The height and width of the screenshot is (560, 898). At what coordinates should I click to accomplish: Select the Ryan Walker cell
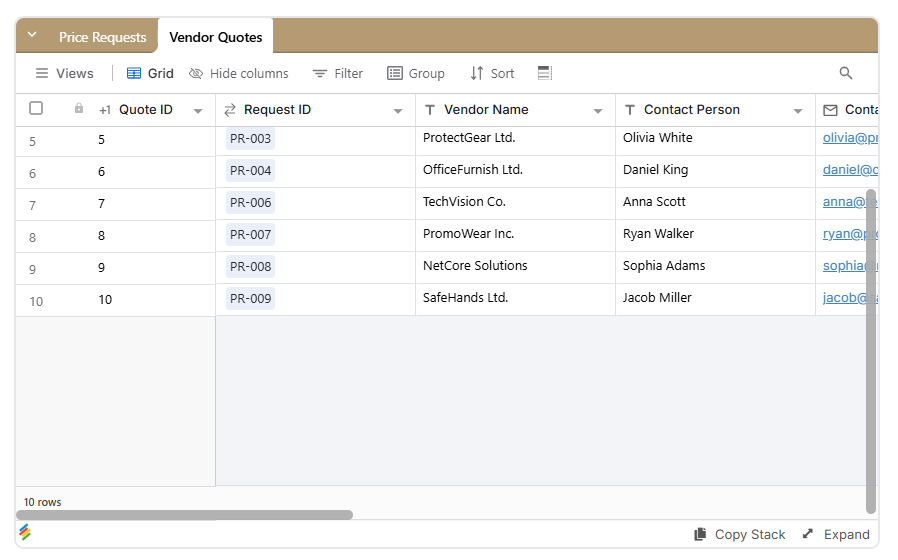click(x=715, y=236)
